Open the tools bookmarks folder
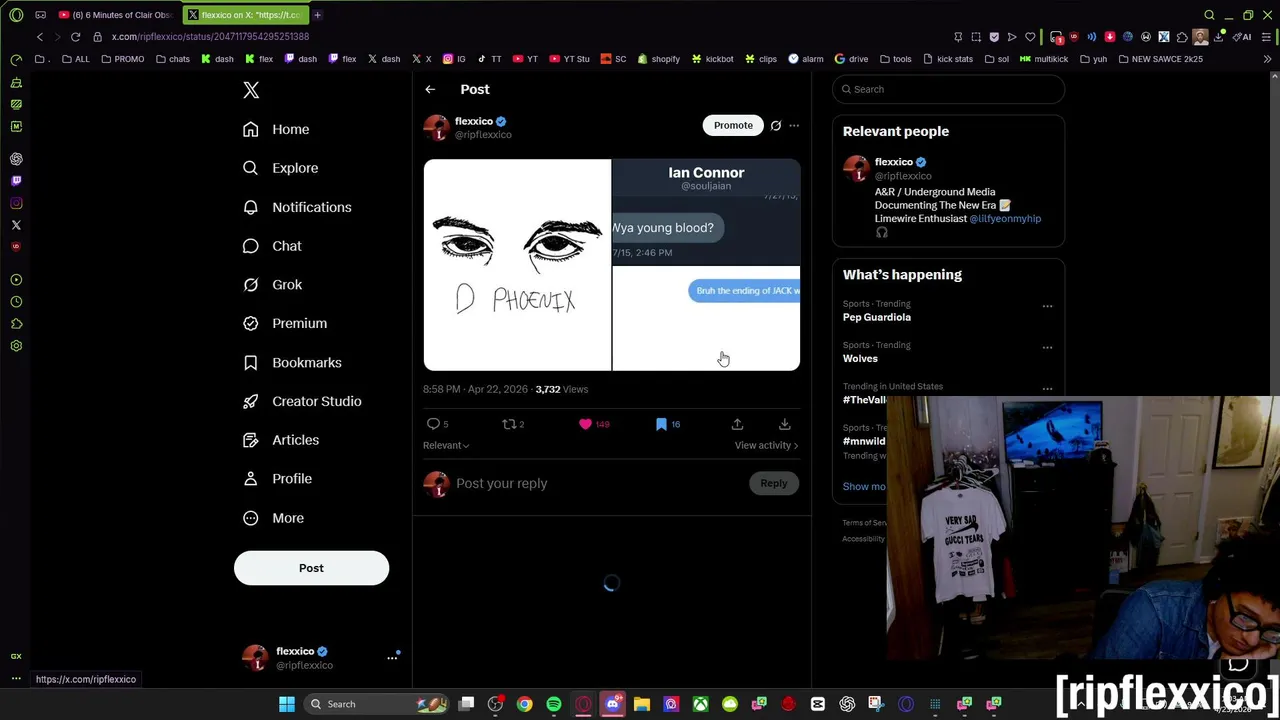The height and width of the screenshot is (720, 1280). [895, 59]
